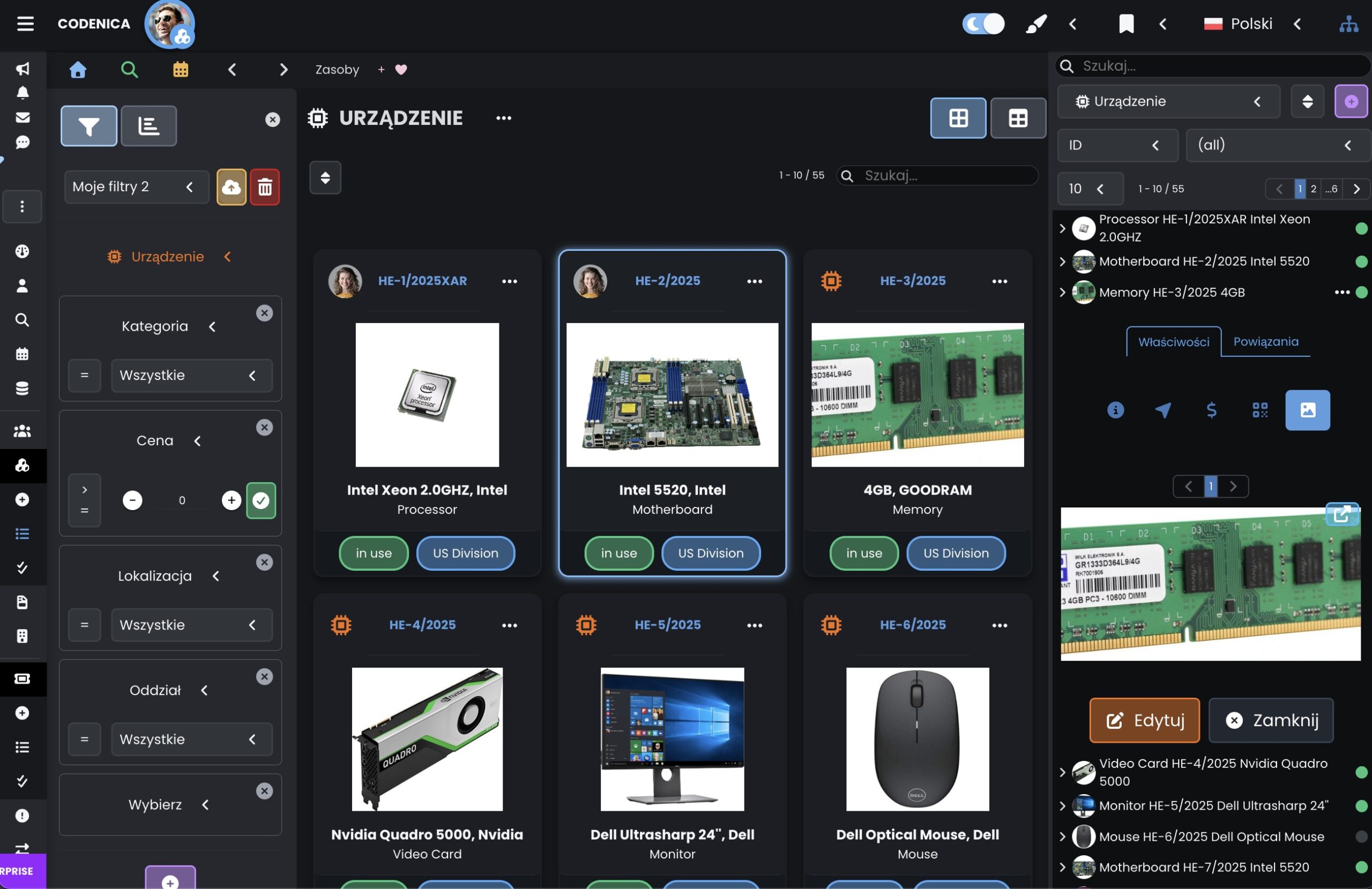Screen dimensions: 1372x889
Task: Switch to the Powiązania tab
Action: (x=1265, y=341)
